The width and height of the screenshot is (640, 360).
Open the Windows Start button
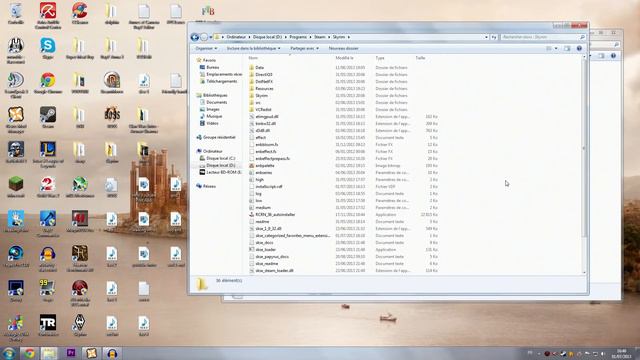coord(9,353)
